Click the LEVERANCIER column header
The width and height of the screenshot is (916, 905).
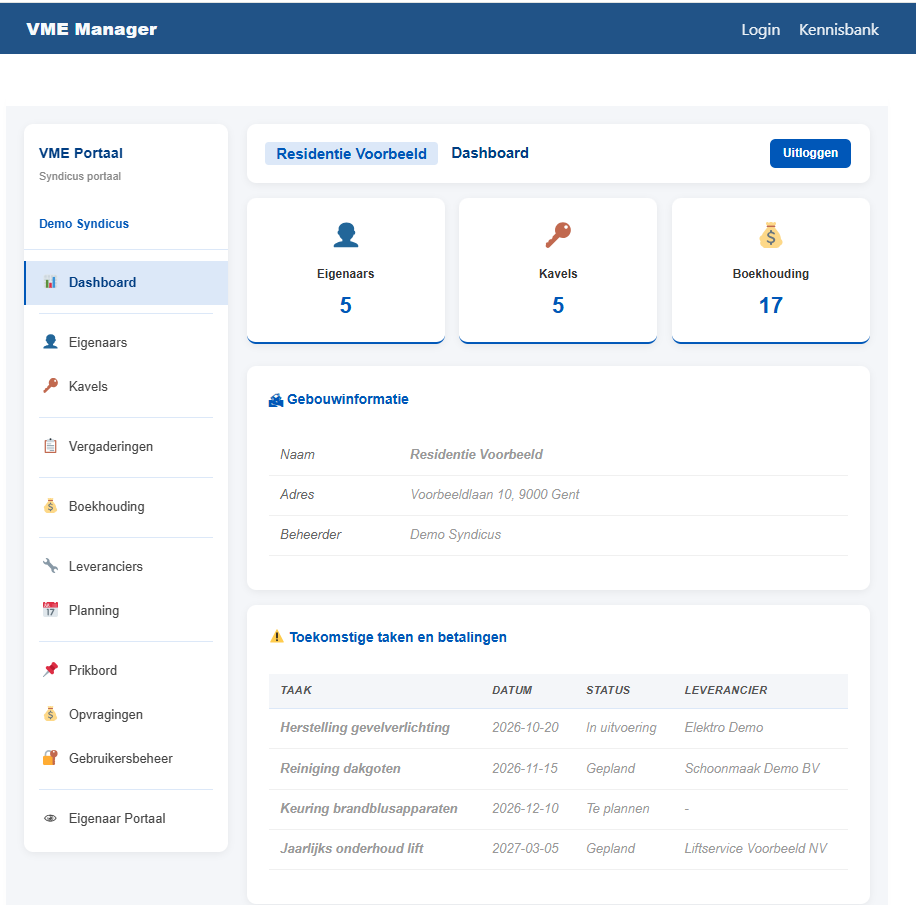click(x=726, y=690)
